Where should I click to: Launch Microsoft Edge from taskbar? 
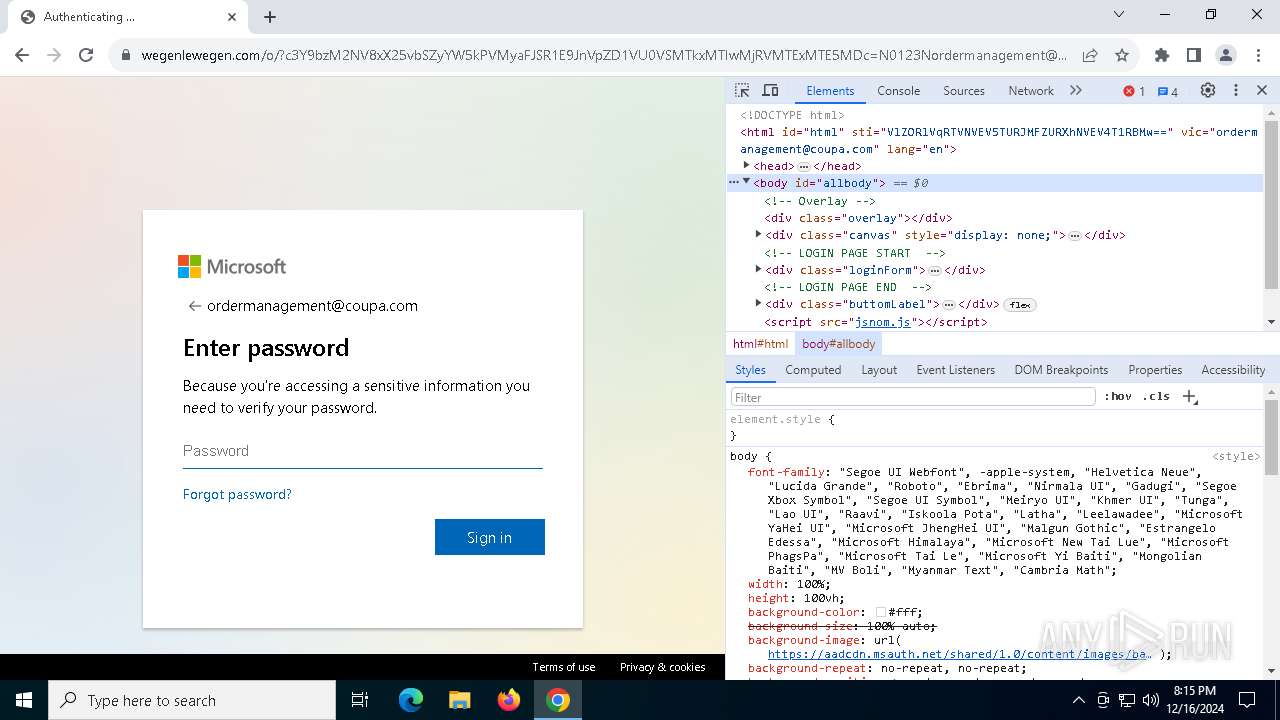pos(411,700)
